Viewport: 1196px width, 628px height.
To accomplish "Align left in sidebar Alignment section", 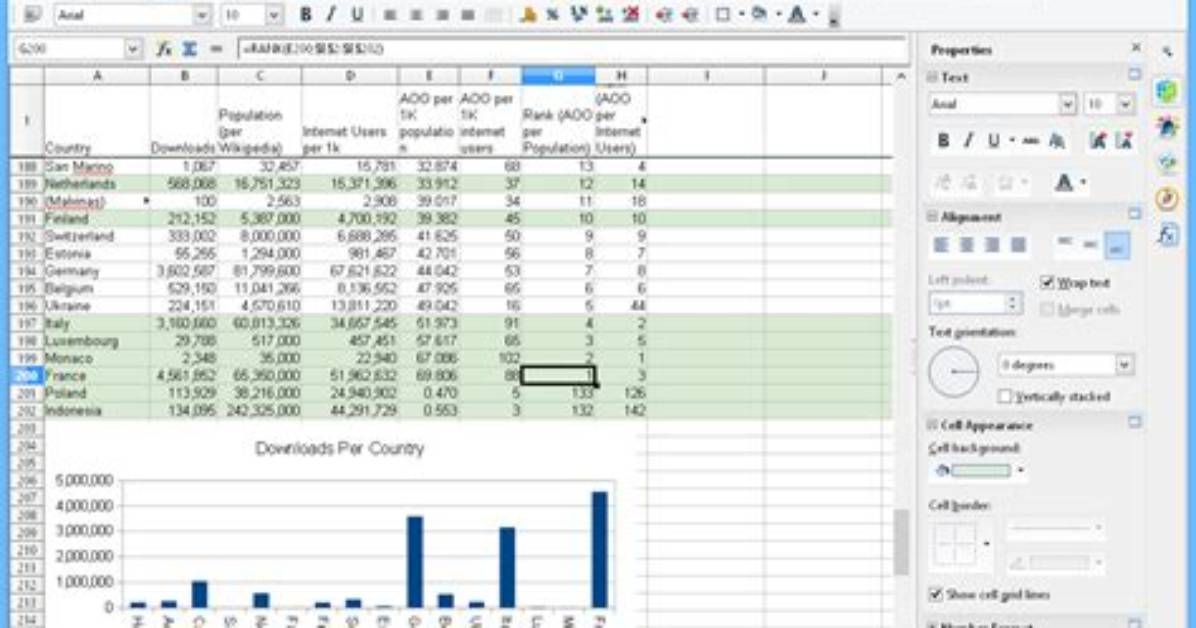I will (x=941, y=245).
